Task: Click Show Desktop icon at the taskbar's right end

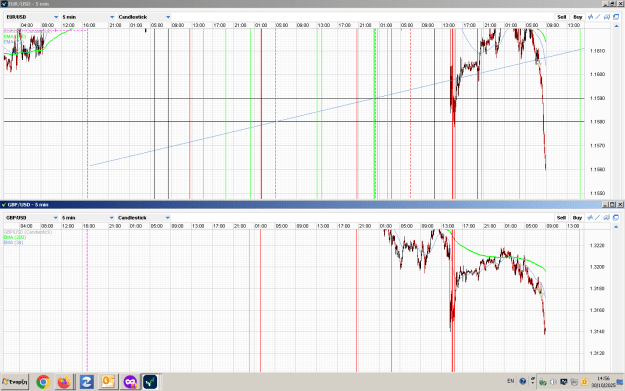Action: [x=620, y=383]
